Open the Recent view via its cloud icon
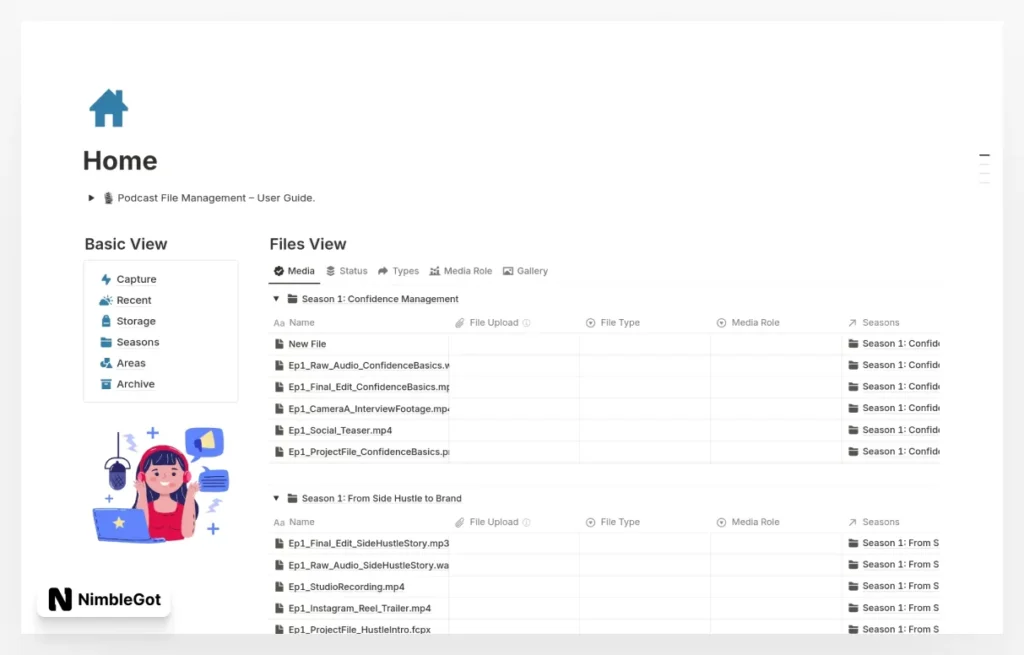This screenshot has height=655, width=1024. [105, 300]
